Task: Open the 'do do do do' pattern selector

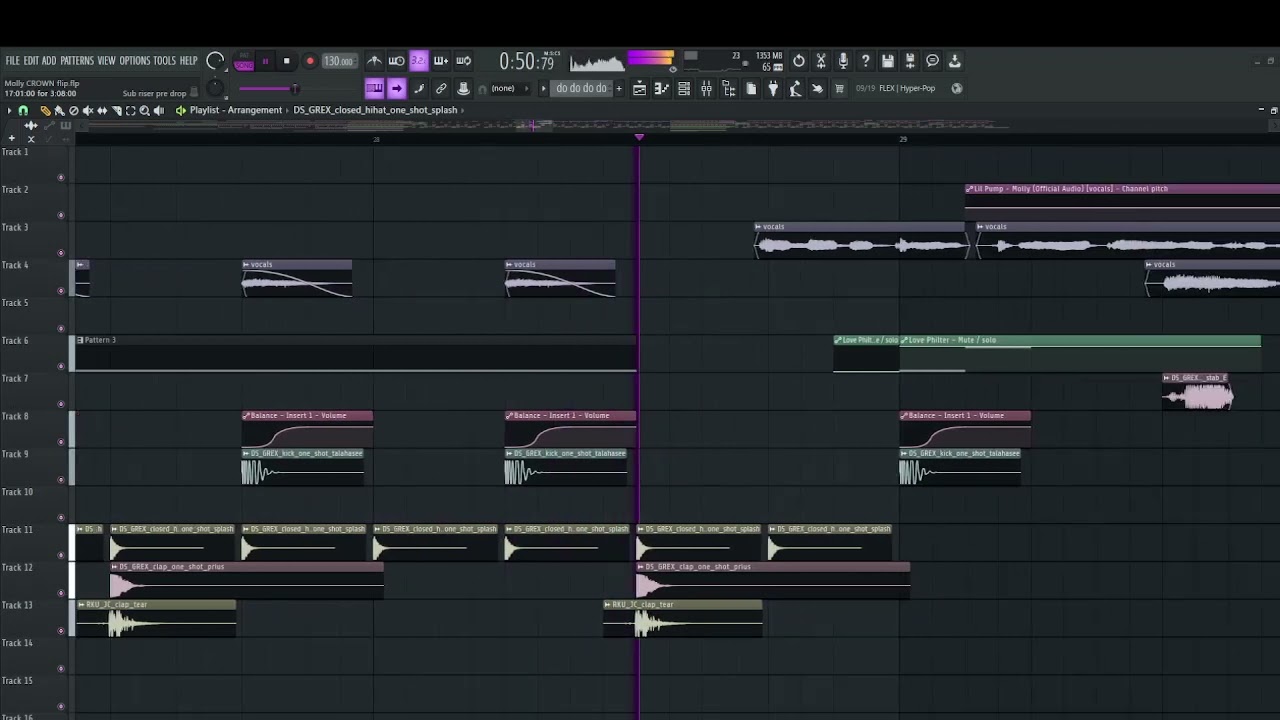Action: tap(581, 88)
